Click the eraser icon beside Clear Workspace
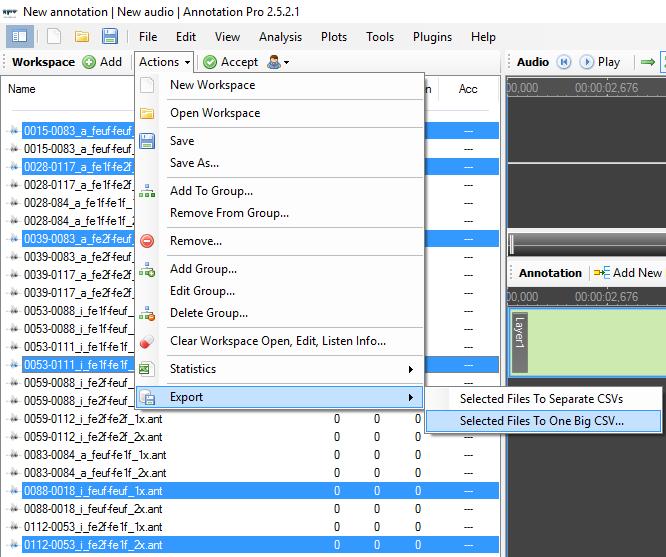Image resolution: width=666 pixels, height=557 pixels. point(147,341)
